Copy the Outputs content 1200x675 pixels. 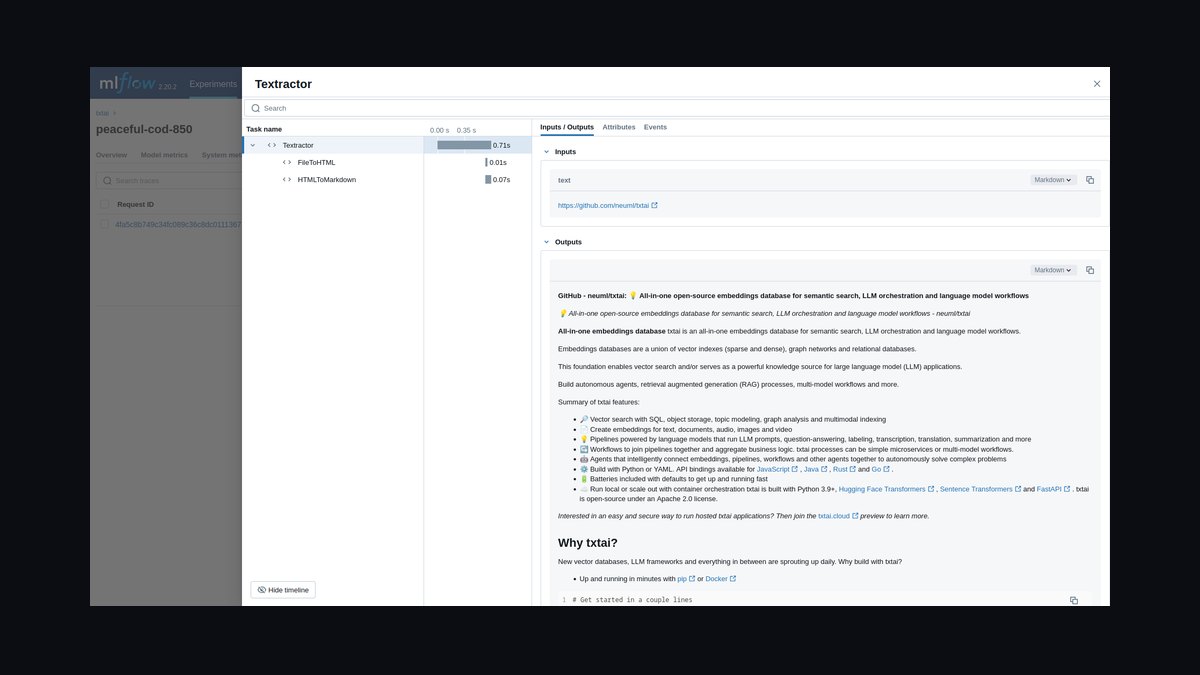(x=1090, y=270)
